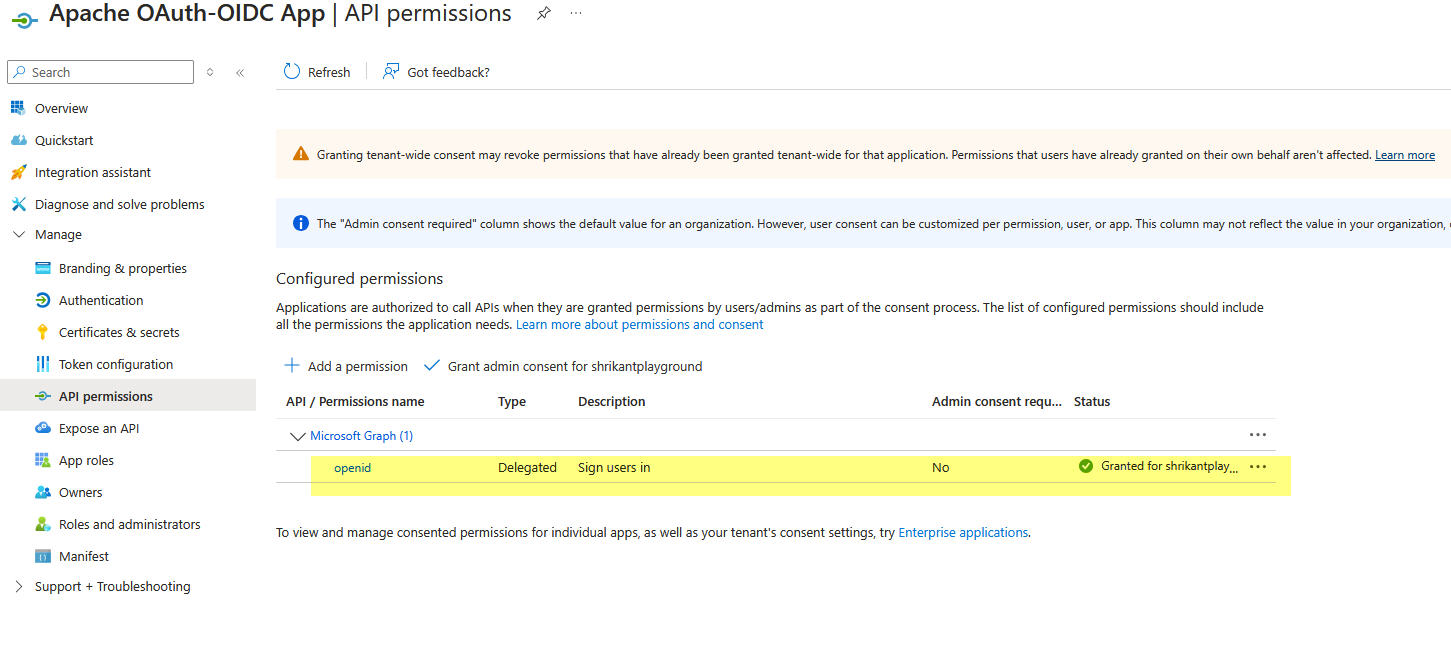The height and width of the screenshot is (665, 1451).
Task: Open the App roles section
Action: (84, 459)
